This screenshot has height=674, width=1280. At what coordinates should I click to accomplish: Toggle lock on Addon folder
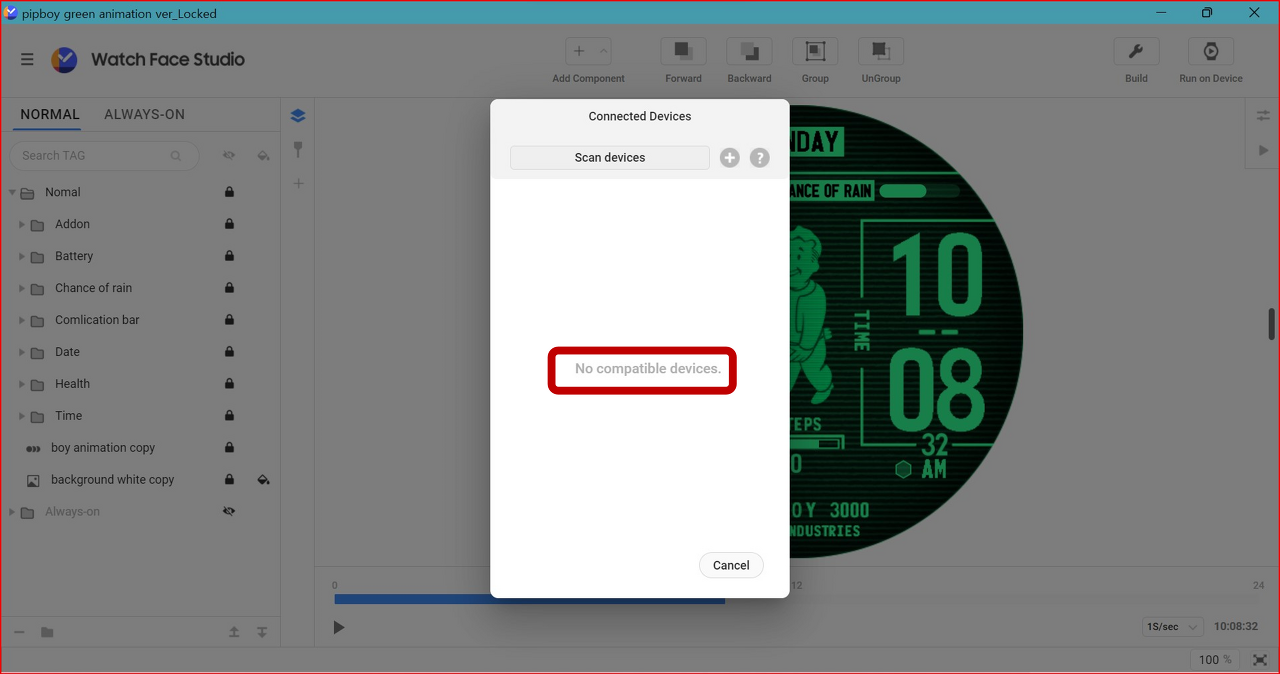point(229,224)
